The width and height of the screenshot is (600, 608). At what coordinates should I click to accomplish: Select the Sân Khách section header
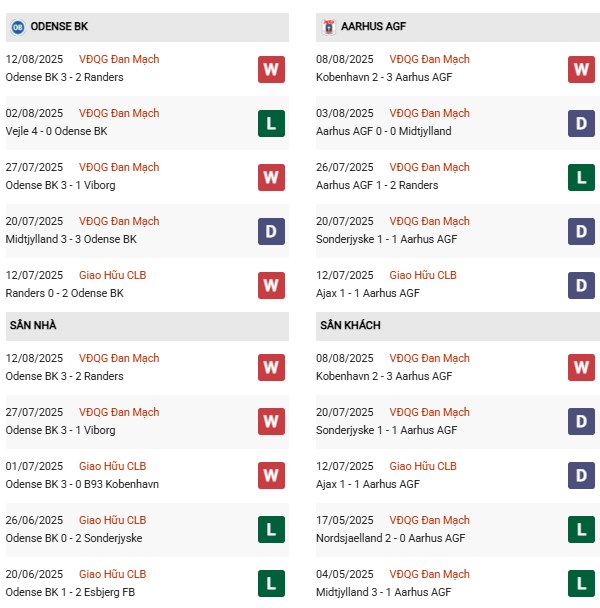pos(350,326)
